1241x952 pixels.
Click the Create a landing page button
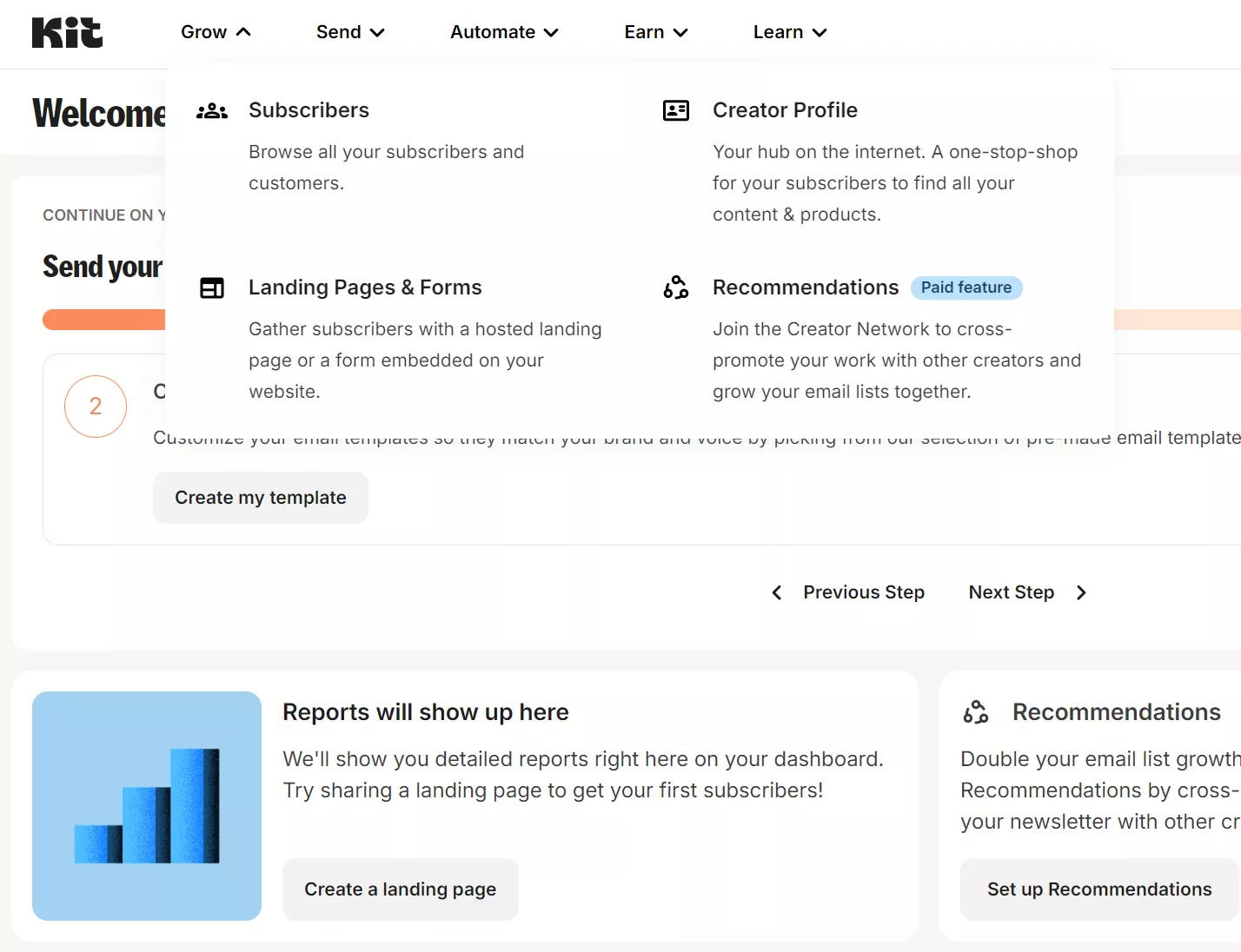coord(400,889)
